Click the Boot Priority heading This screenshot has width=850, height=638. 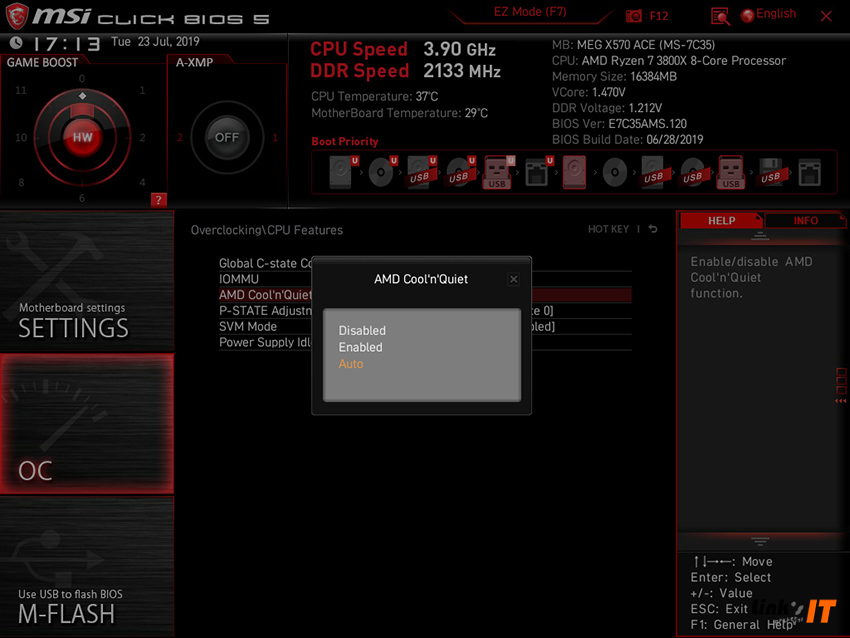click(x=345, y=141)
